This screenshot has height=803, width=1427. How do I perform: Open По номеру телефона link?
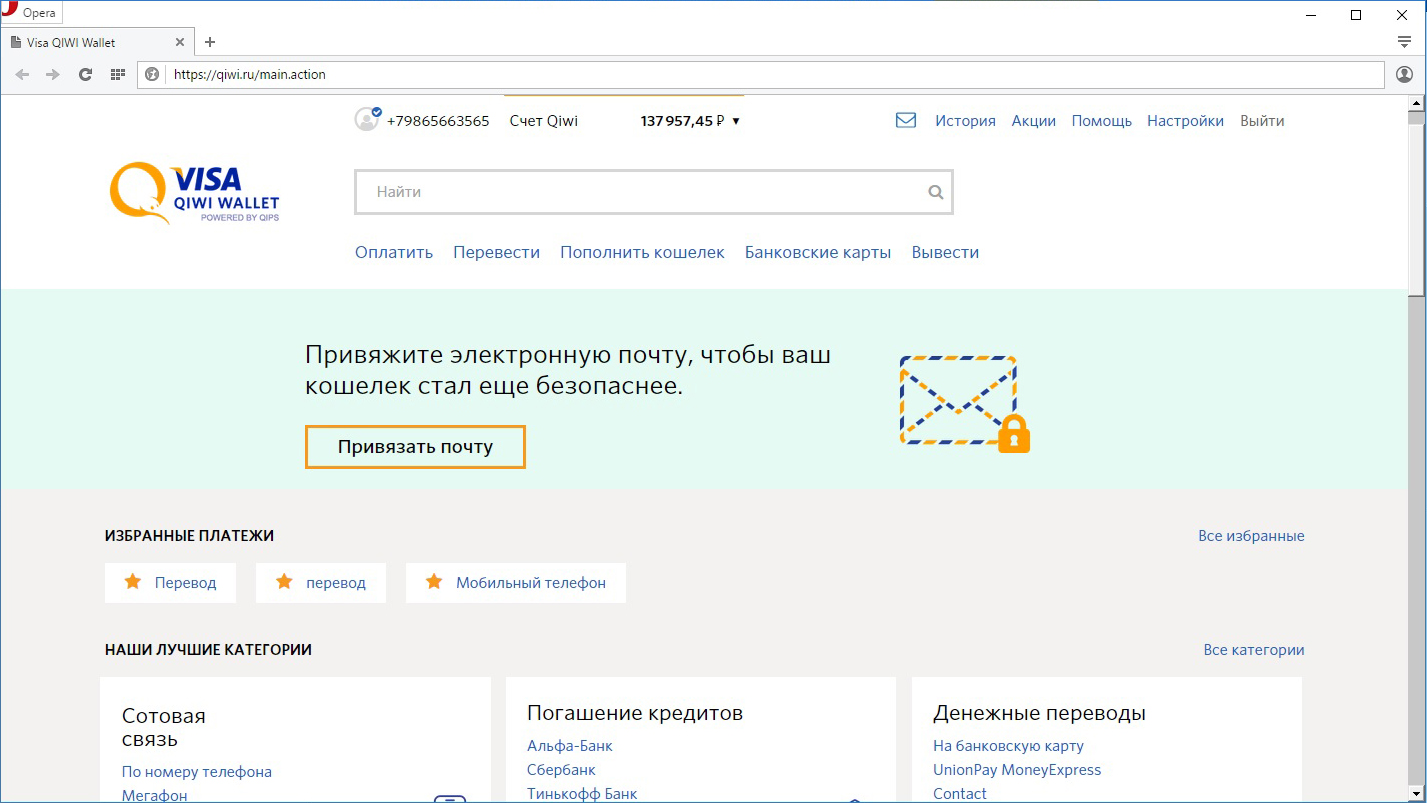pos(197,772)
